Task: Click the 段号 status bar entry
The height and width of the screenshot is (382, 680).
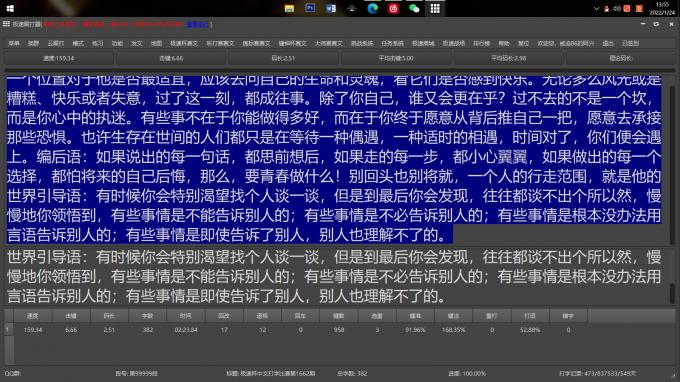Action: [x=136, y=373]
